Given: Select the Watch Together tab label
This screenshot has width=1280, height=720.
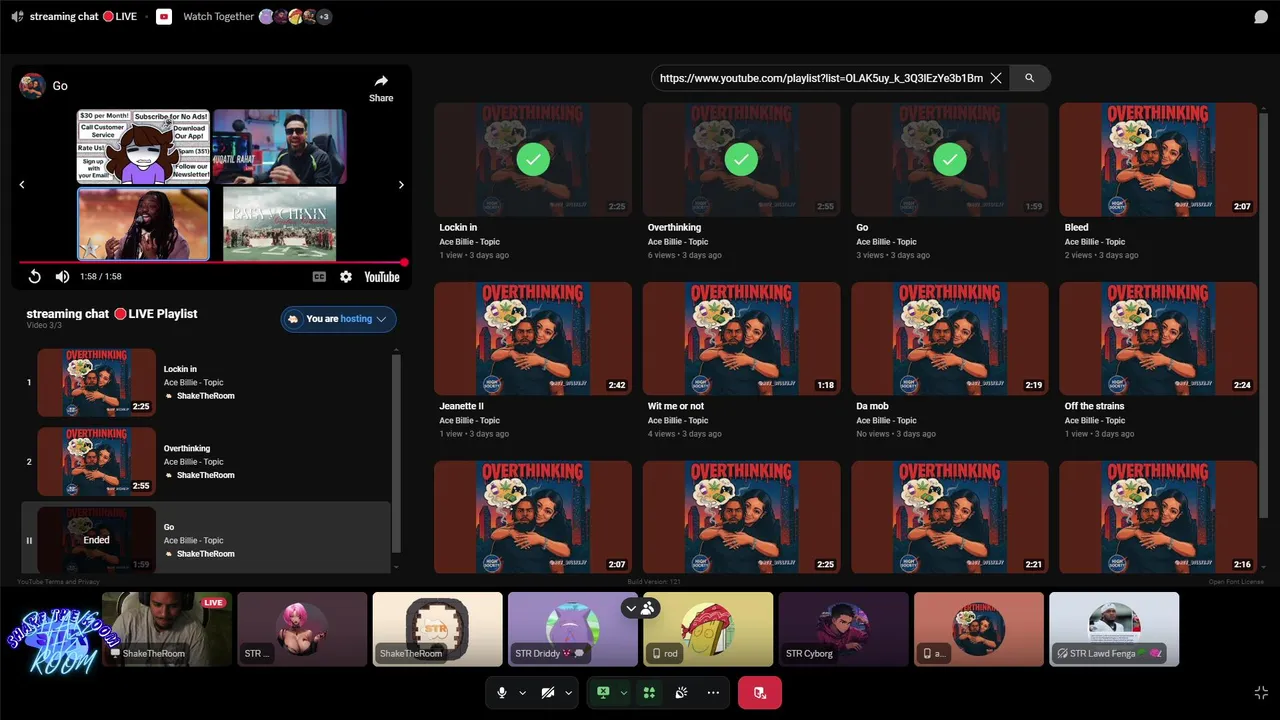Looking at the screenshot, I should click(218, 17).
